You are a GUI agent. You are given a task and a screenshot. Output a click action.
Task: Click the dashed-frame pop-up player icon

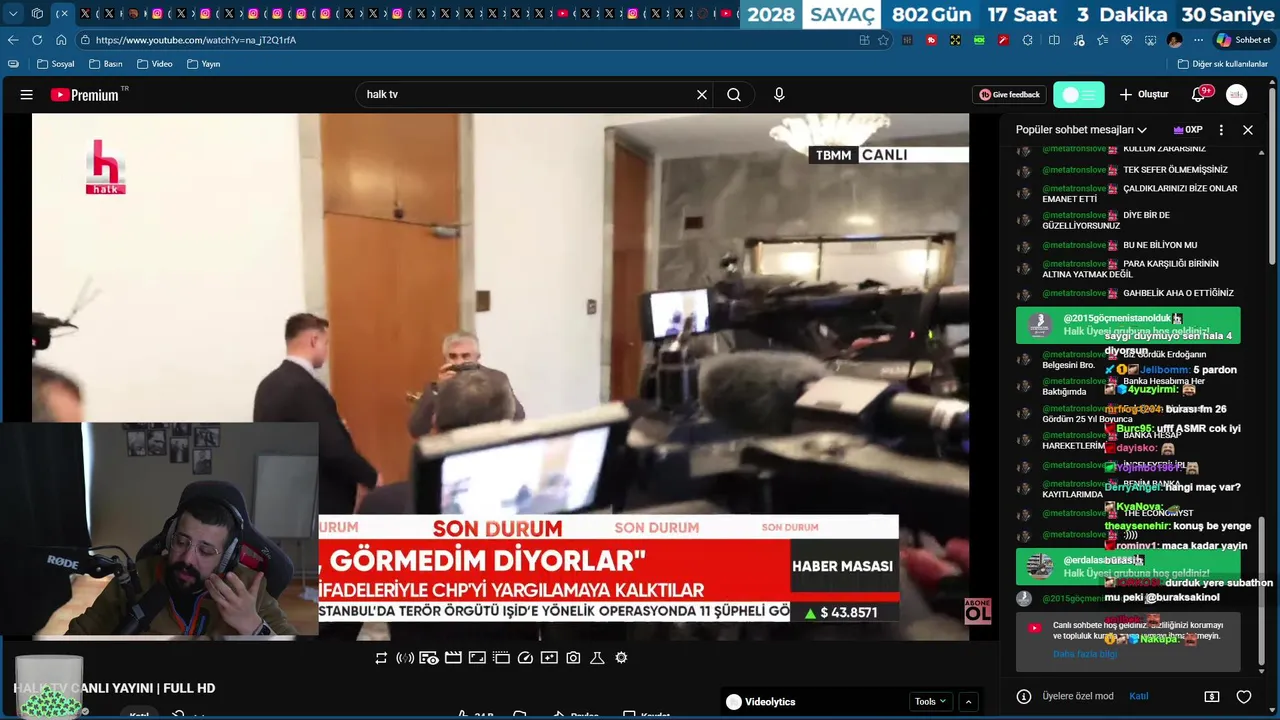(x=501, y=658)
